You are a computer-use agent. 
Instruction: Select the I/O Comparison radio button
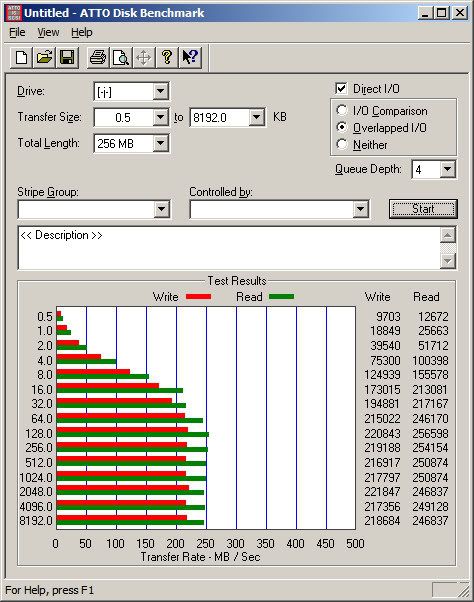(x=341, y=111)
